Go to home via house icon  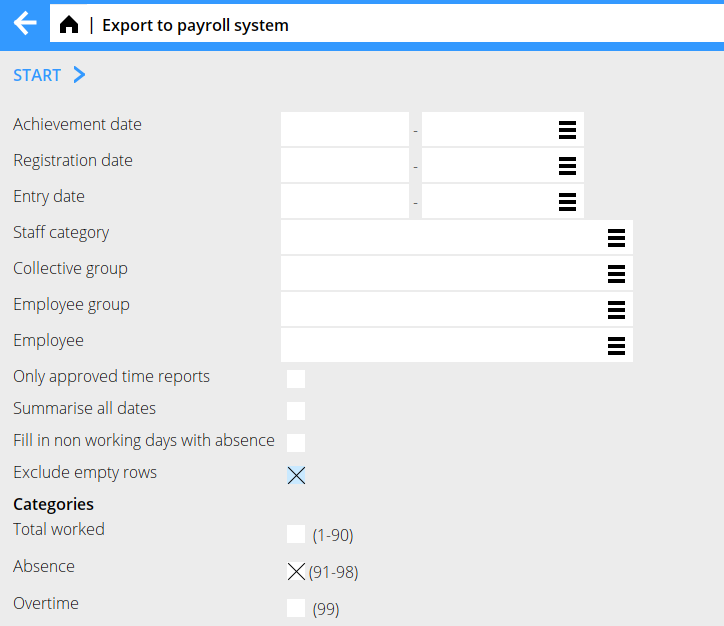[69, 25]
